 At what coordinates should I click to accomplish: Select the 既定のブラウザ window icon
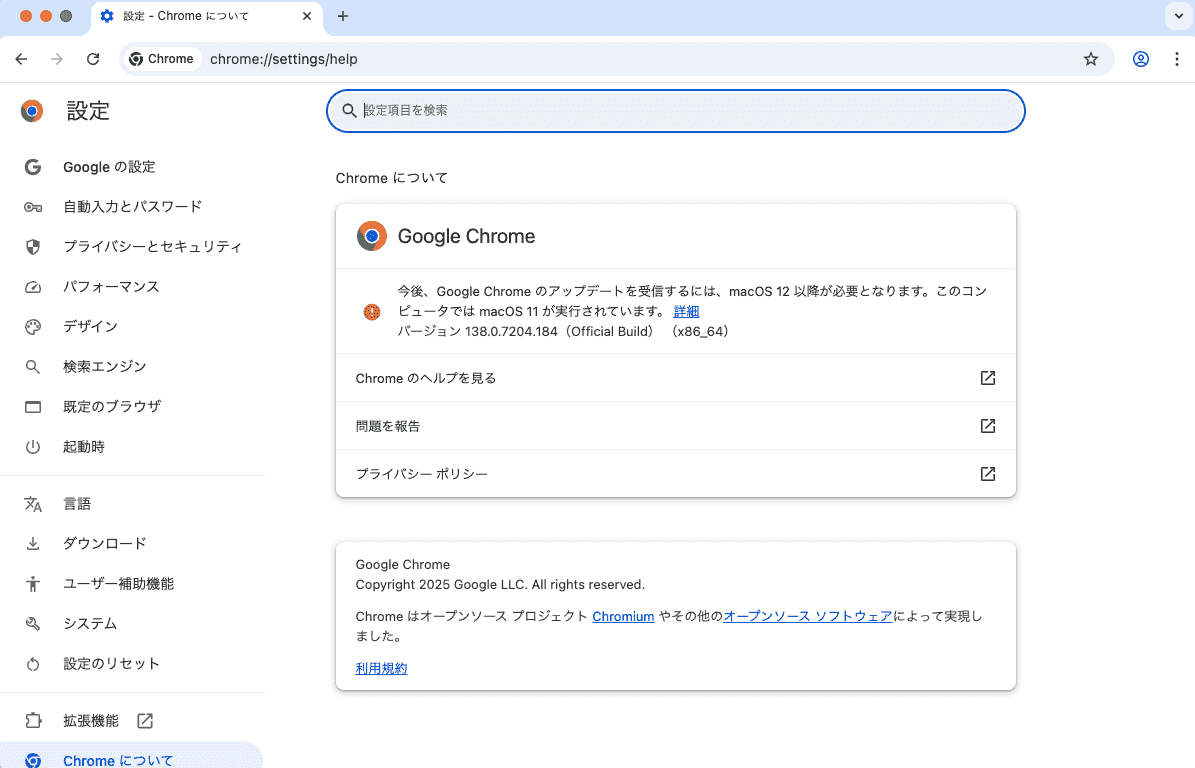coord(33,407)
